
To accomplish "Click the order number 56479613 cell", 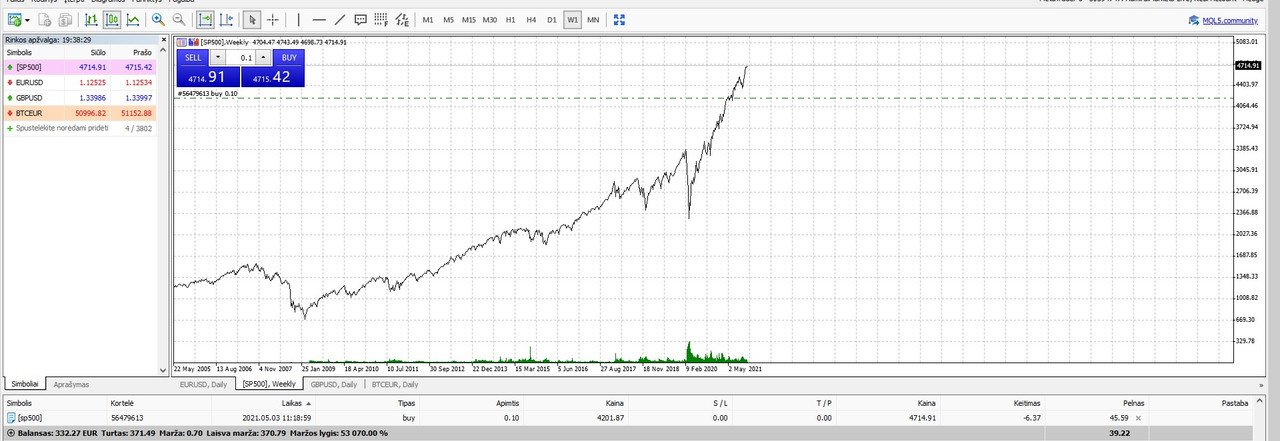I will click(x=127, y=417).
